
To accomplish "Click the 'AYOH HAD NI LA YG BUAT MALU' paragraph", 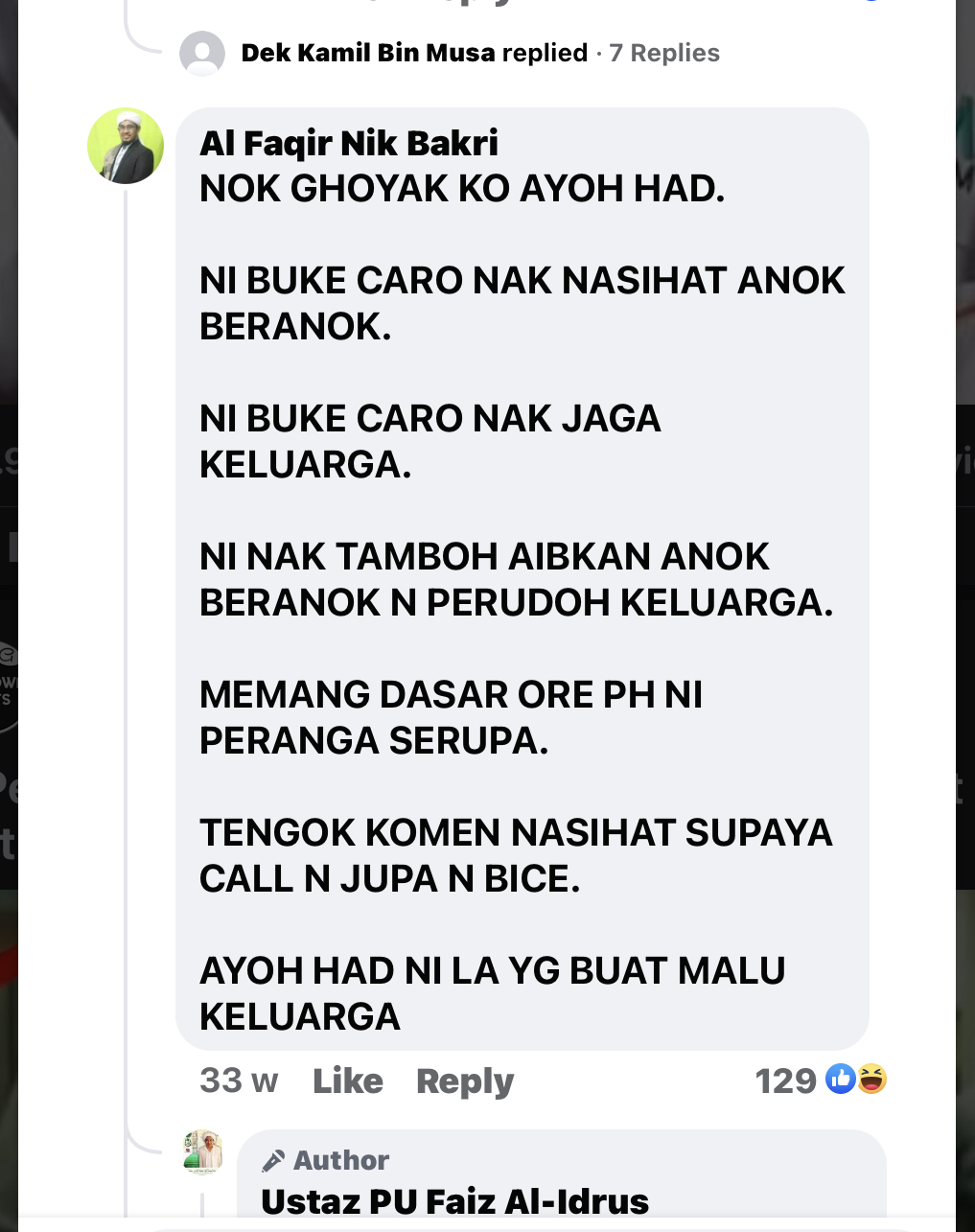I will (493, 994).
